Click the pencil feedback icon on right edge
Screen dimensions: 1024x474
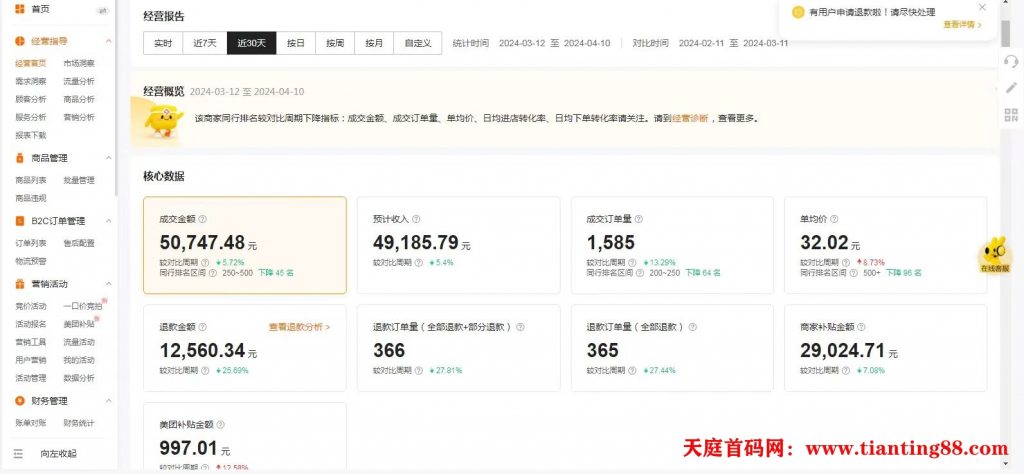click(1011, 87)
